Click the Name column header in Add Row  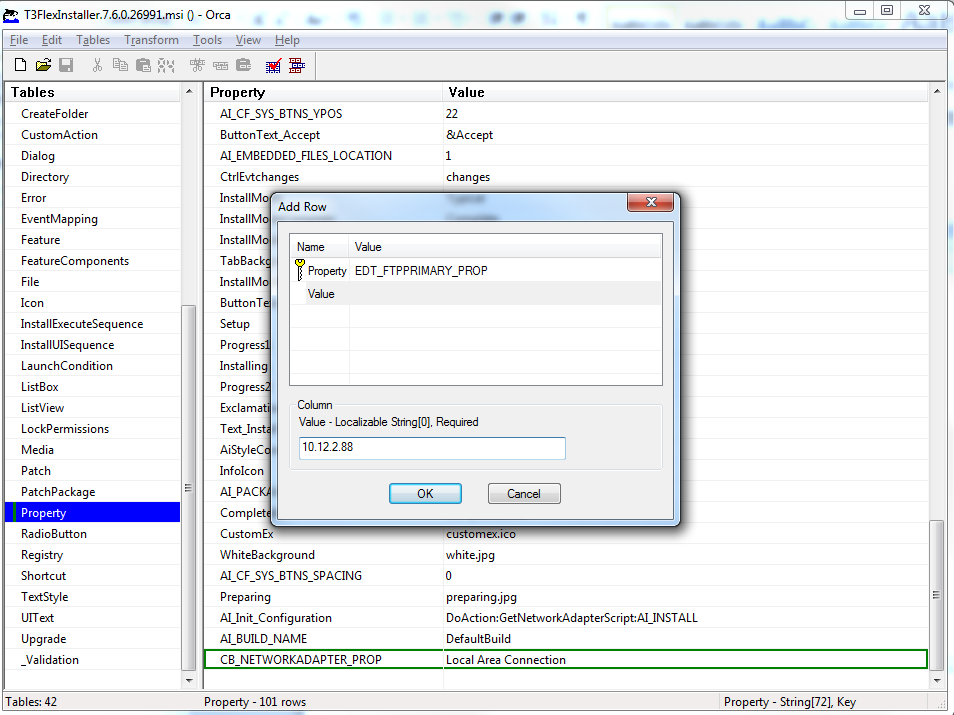click(319, 246)
